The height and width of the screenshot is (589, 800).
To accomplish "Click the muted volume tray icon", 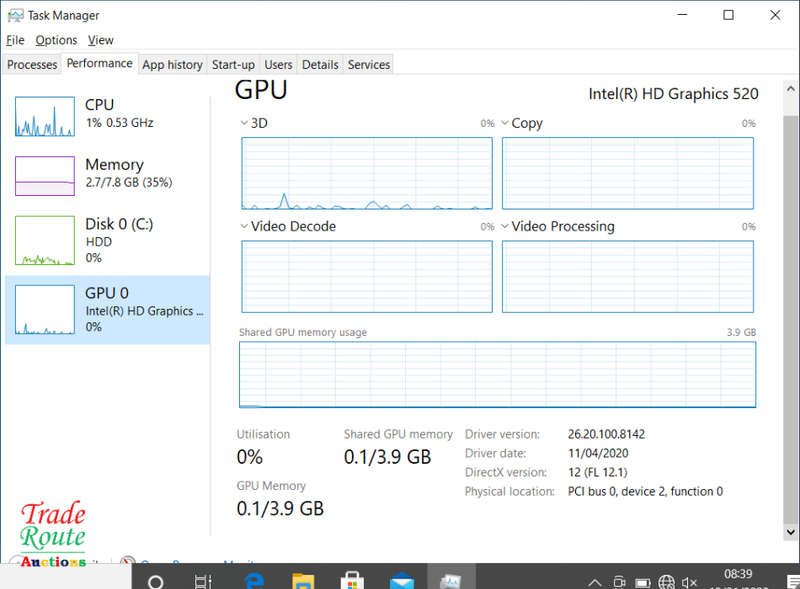I will 689,582.
